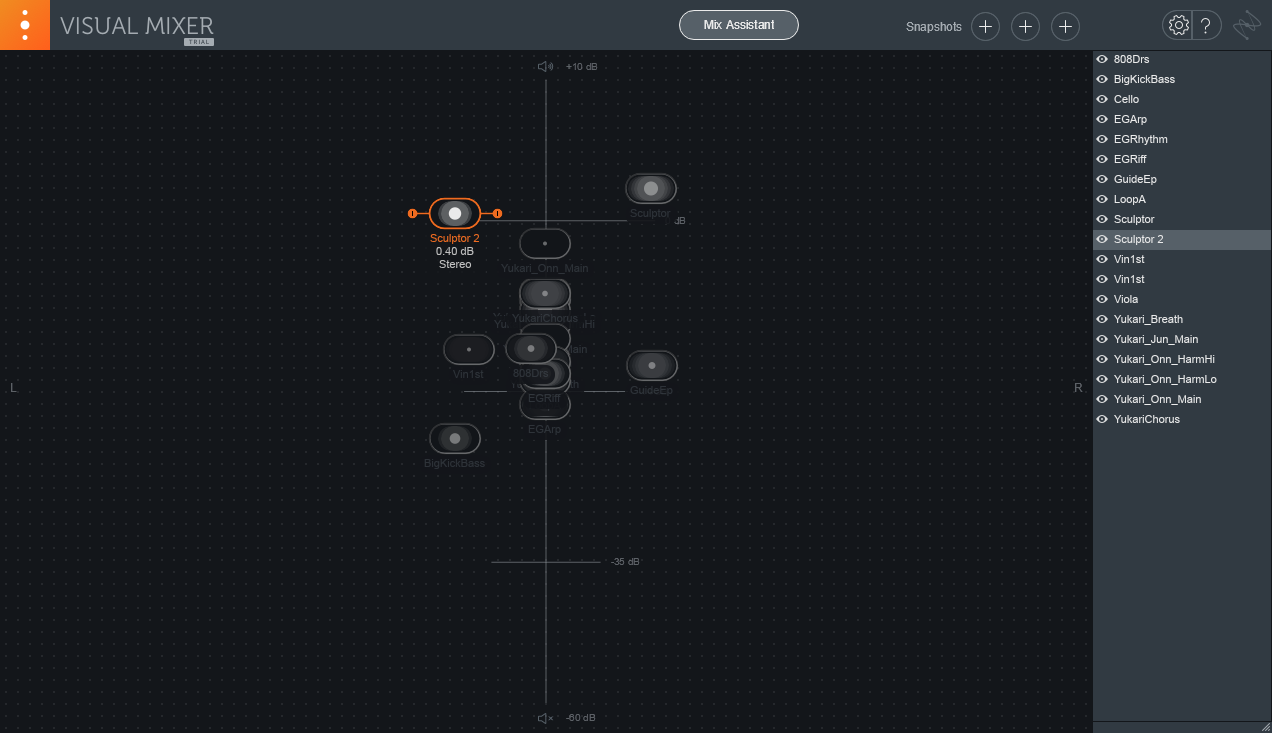Image resolution: width=1272 pixels, height=733 pixels.
Task: Select the 808Drs node on canvas
Action: [x=531, y=348]
